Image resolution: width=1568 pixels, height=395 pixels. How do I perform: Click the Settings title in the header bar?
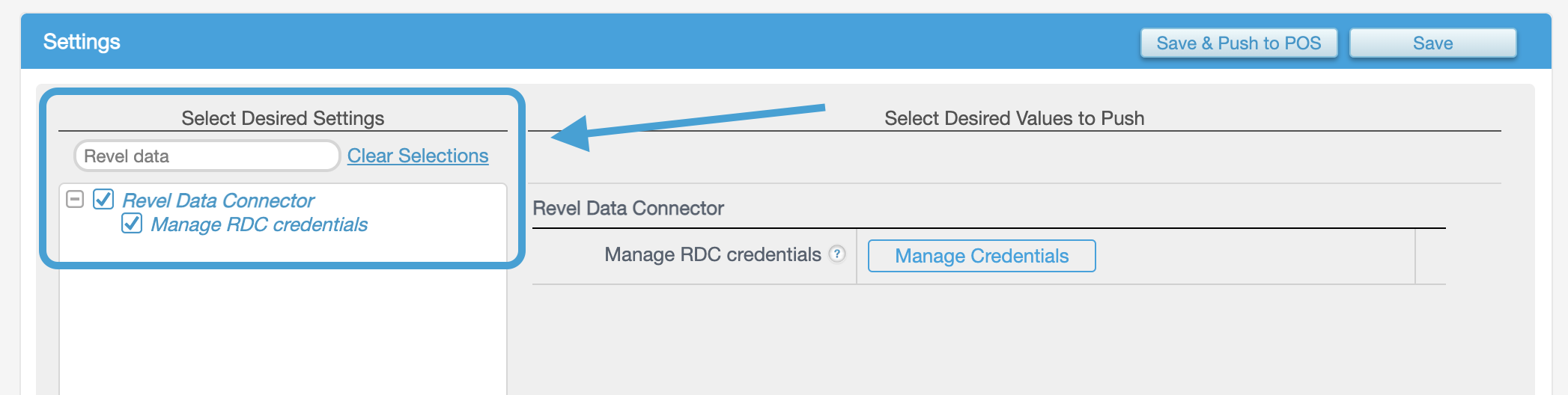[82, 42]
